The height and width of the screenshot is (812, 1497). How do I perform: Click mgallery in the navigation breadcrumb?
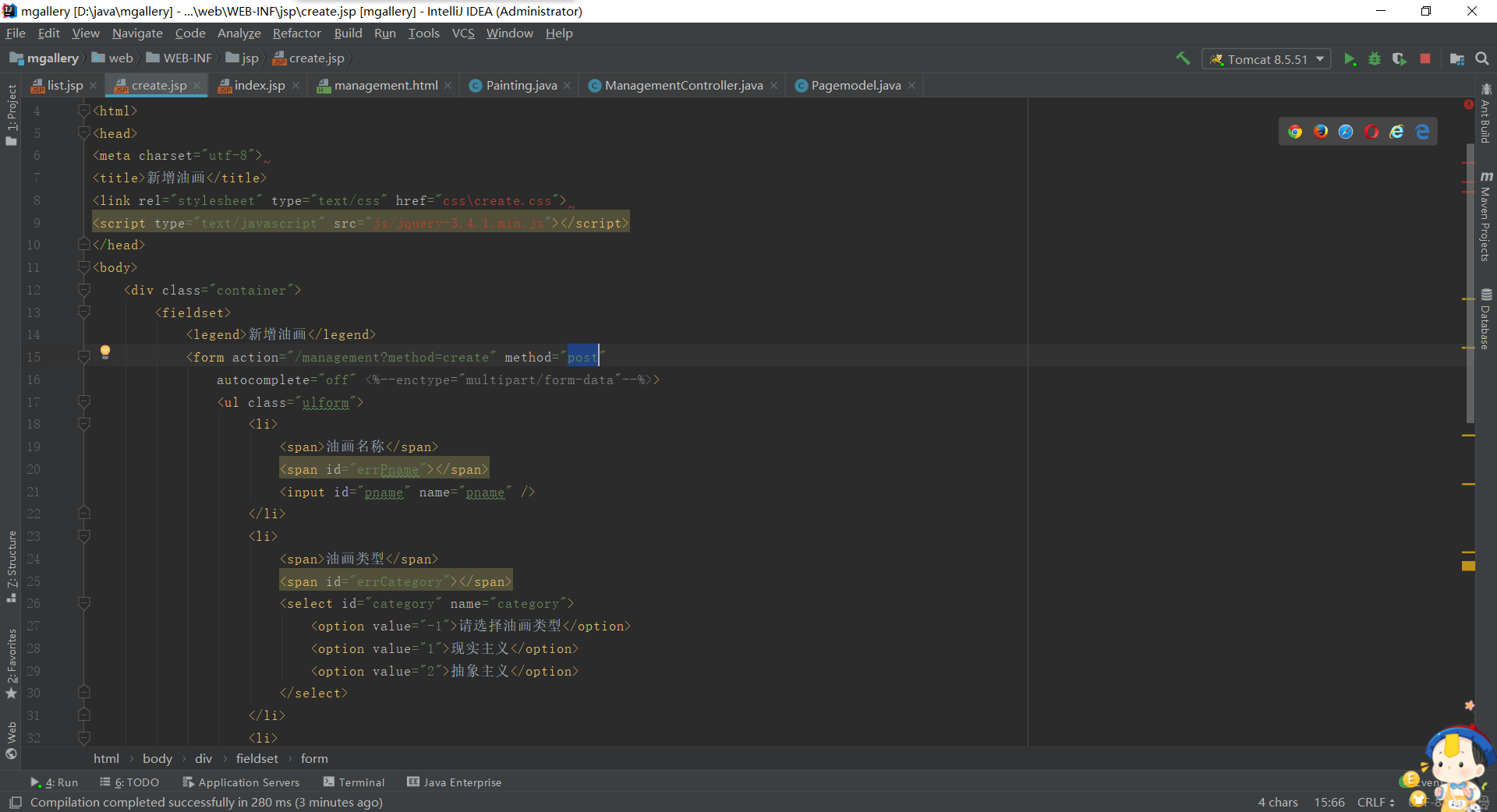44,58
